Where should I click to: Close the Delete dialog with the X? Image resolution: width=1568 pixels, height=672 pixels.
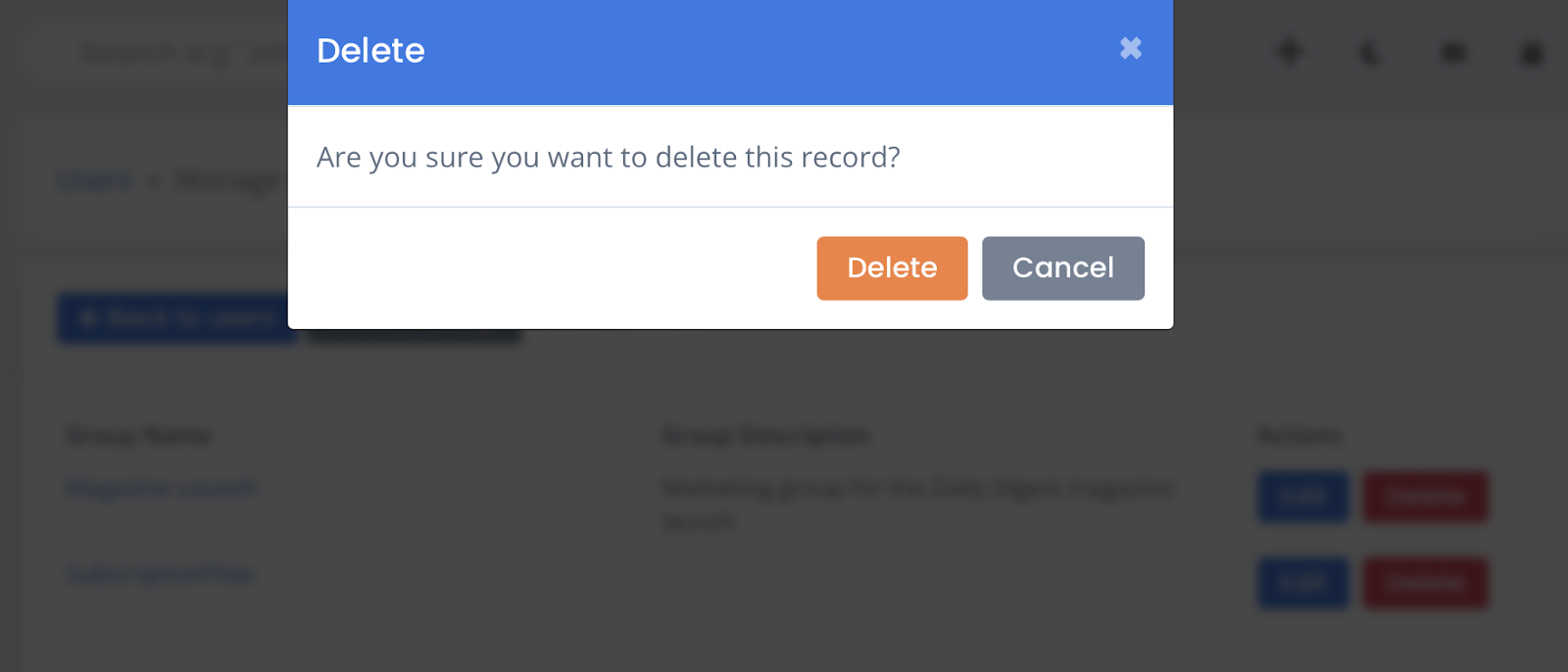[1130, 48]
